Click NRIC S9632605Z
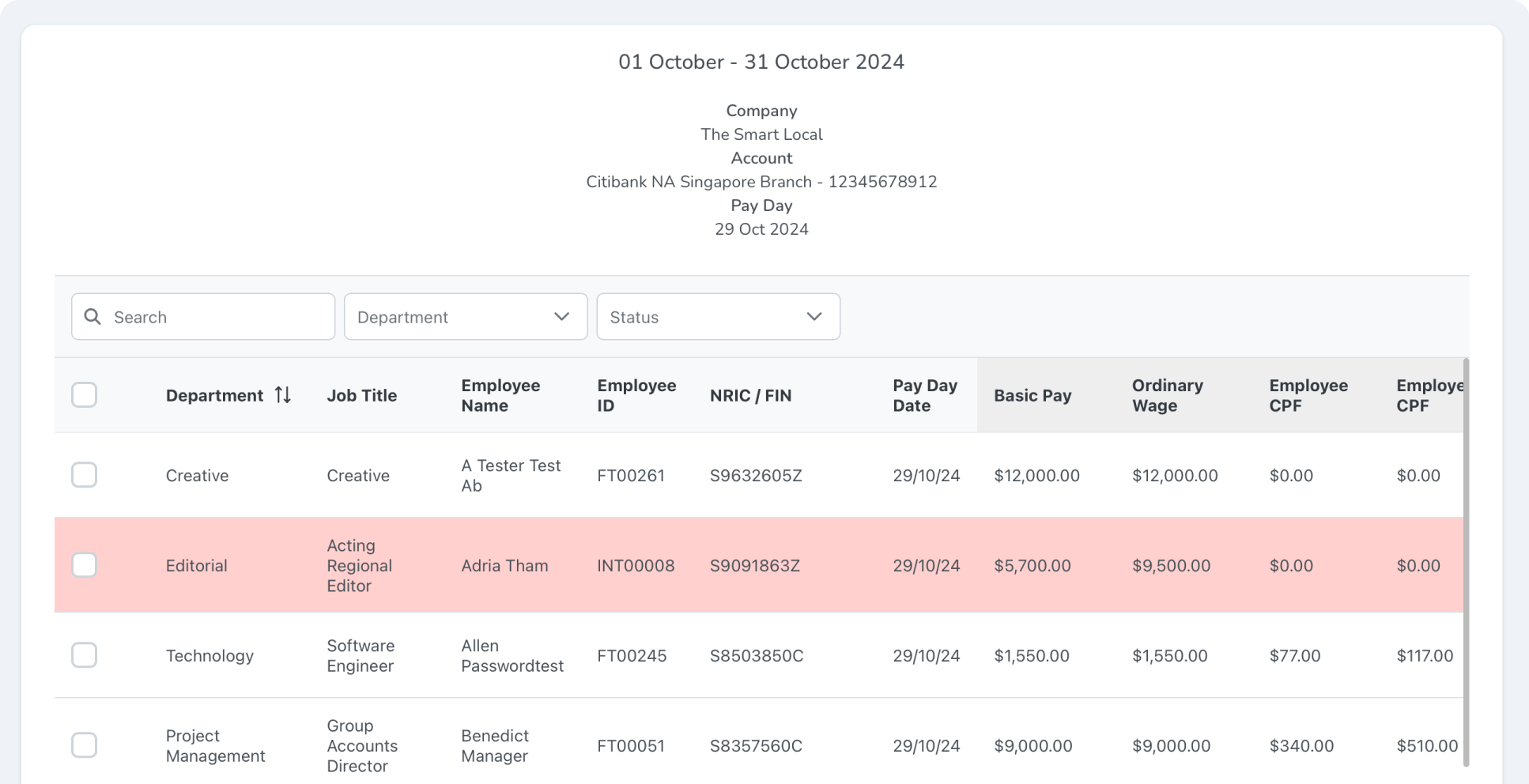The height and width of the screenshot is (784, 1529). (756, 476)
